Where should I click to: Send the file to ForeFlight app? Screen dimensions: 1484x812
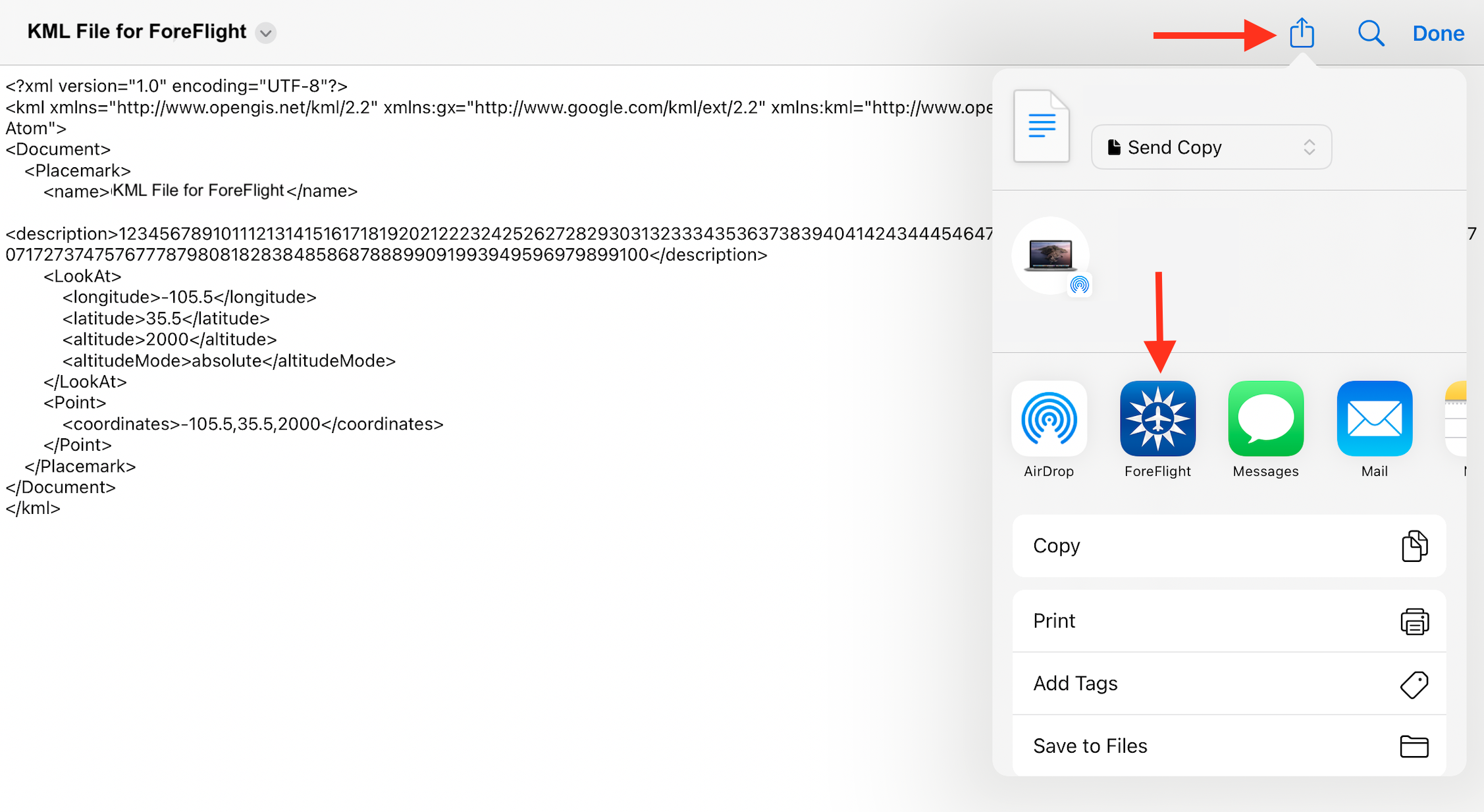(1157, 419)
